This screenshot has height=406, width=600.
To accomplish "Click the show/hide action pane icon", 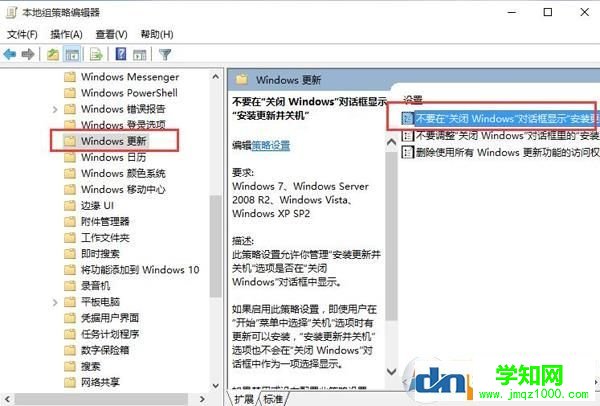I will pyautogui.click(x=139, y=55).
